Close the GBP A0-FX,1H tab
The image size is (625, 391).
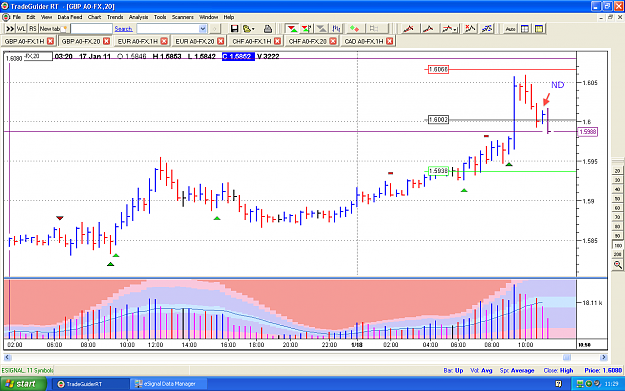click(x=50, y=41)
